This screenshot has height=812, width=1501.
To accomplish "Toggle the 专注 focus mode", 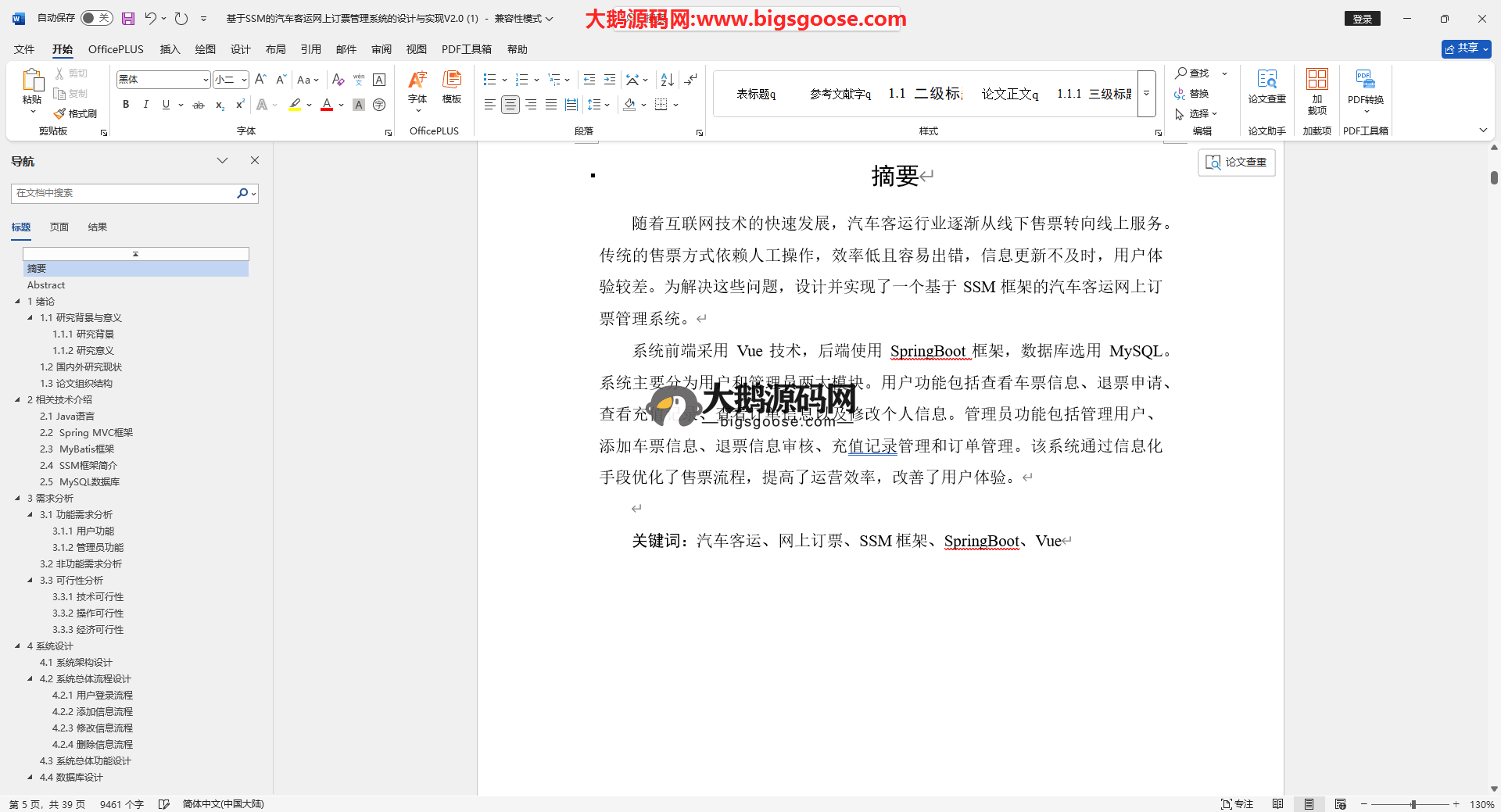I will [1237, 804].
